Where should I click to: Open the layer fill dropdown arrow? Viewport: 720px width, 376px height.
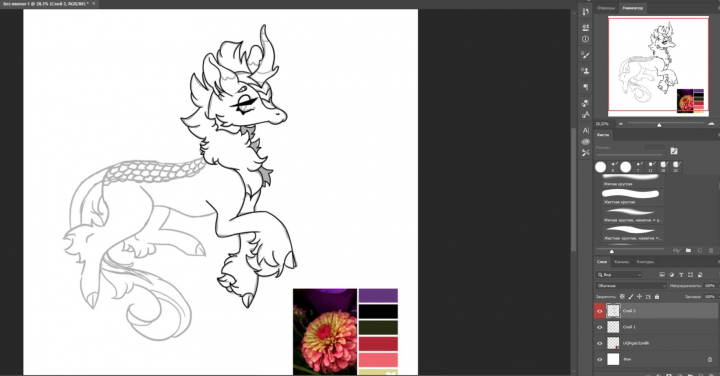pyautogui.click(x=718, y=297)
